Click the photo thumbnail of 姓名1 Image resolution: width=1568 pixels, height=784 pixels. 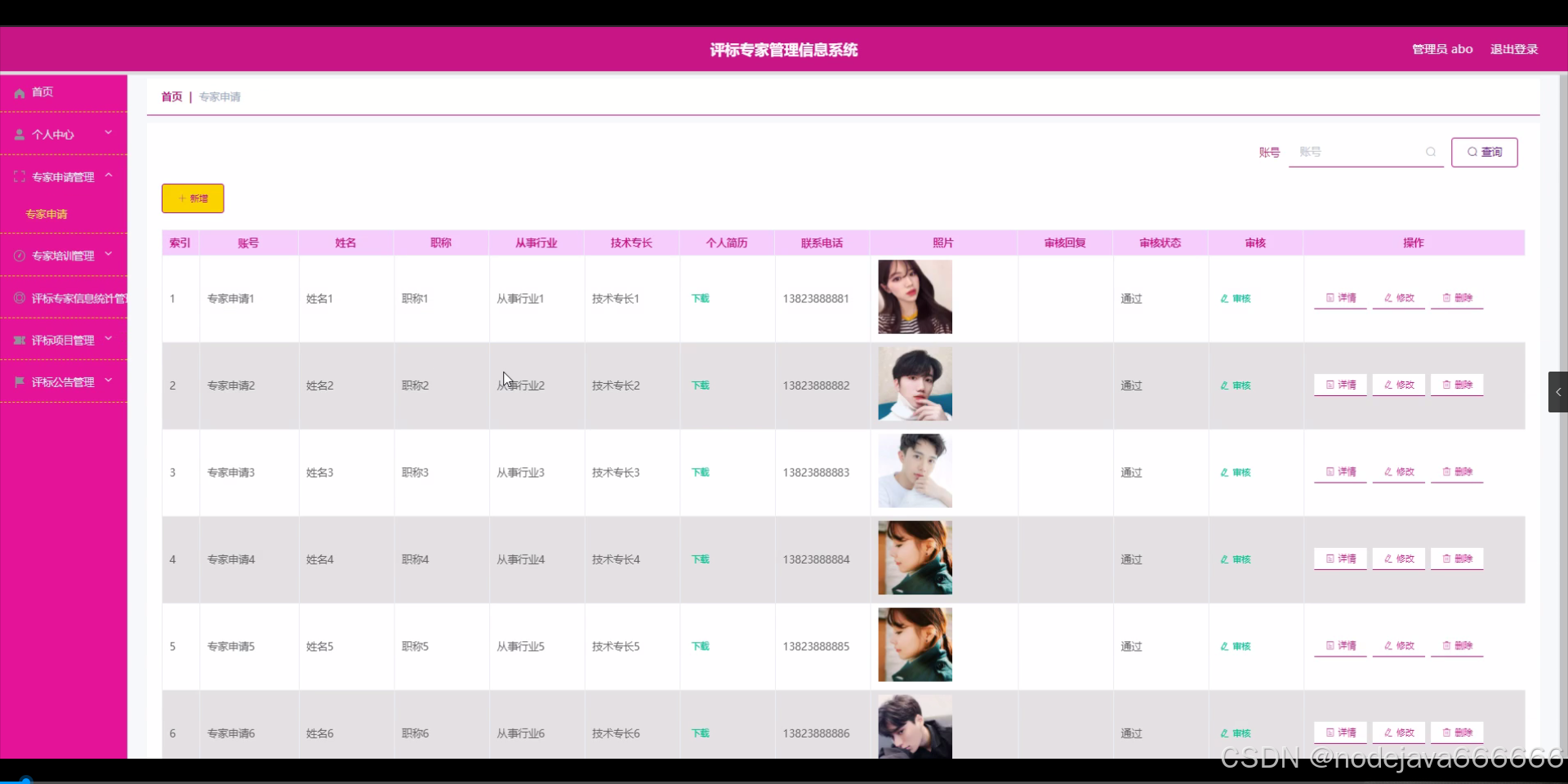[x=915, y=297]
